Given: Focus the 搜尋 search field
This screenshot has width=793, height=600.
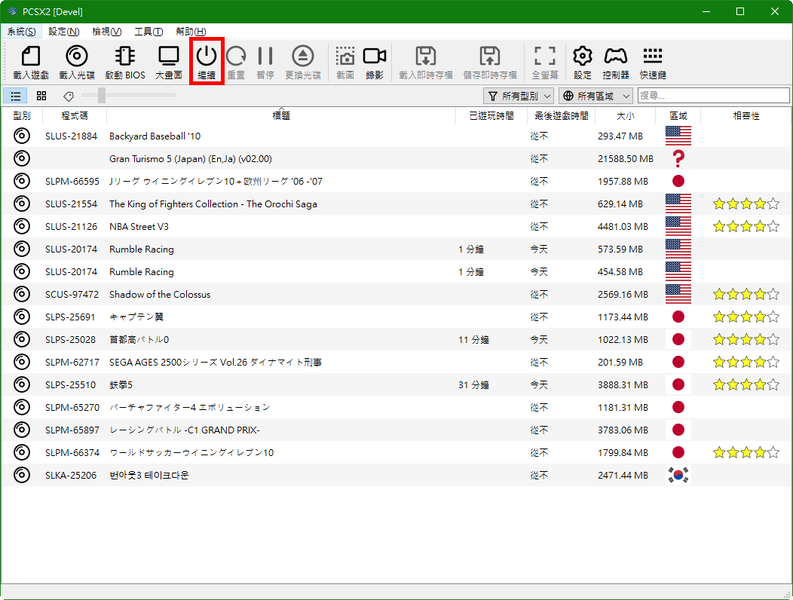Looking at the screenshot, I should point(713,96).
